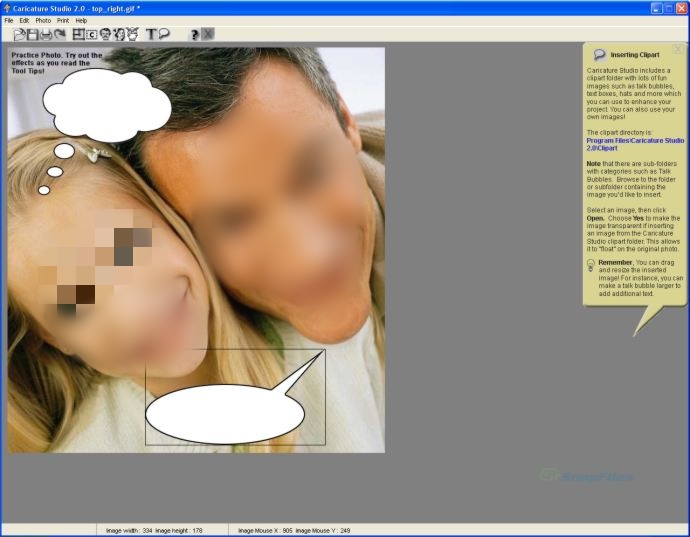Screen dimensions: 690x537
Task: Click the Open file icon in toolbar
Action: [19, 34]
